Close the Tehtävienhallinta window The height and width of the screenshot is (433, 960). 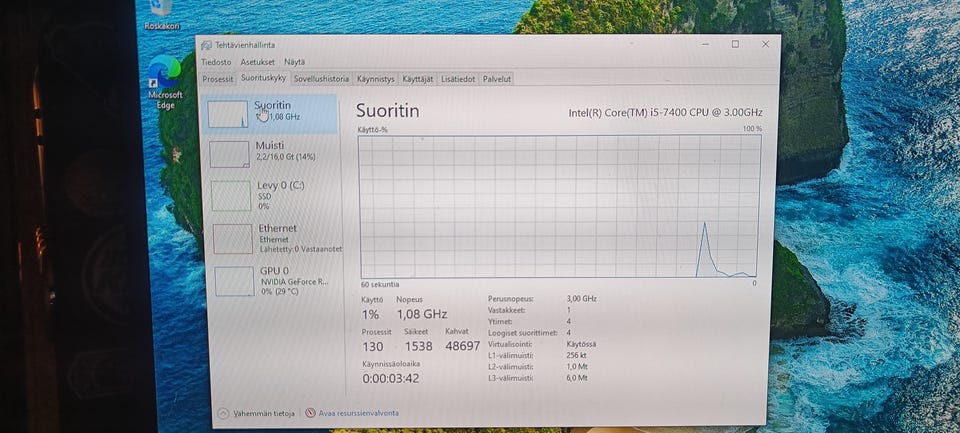click(x=765, y=44)
